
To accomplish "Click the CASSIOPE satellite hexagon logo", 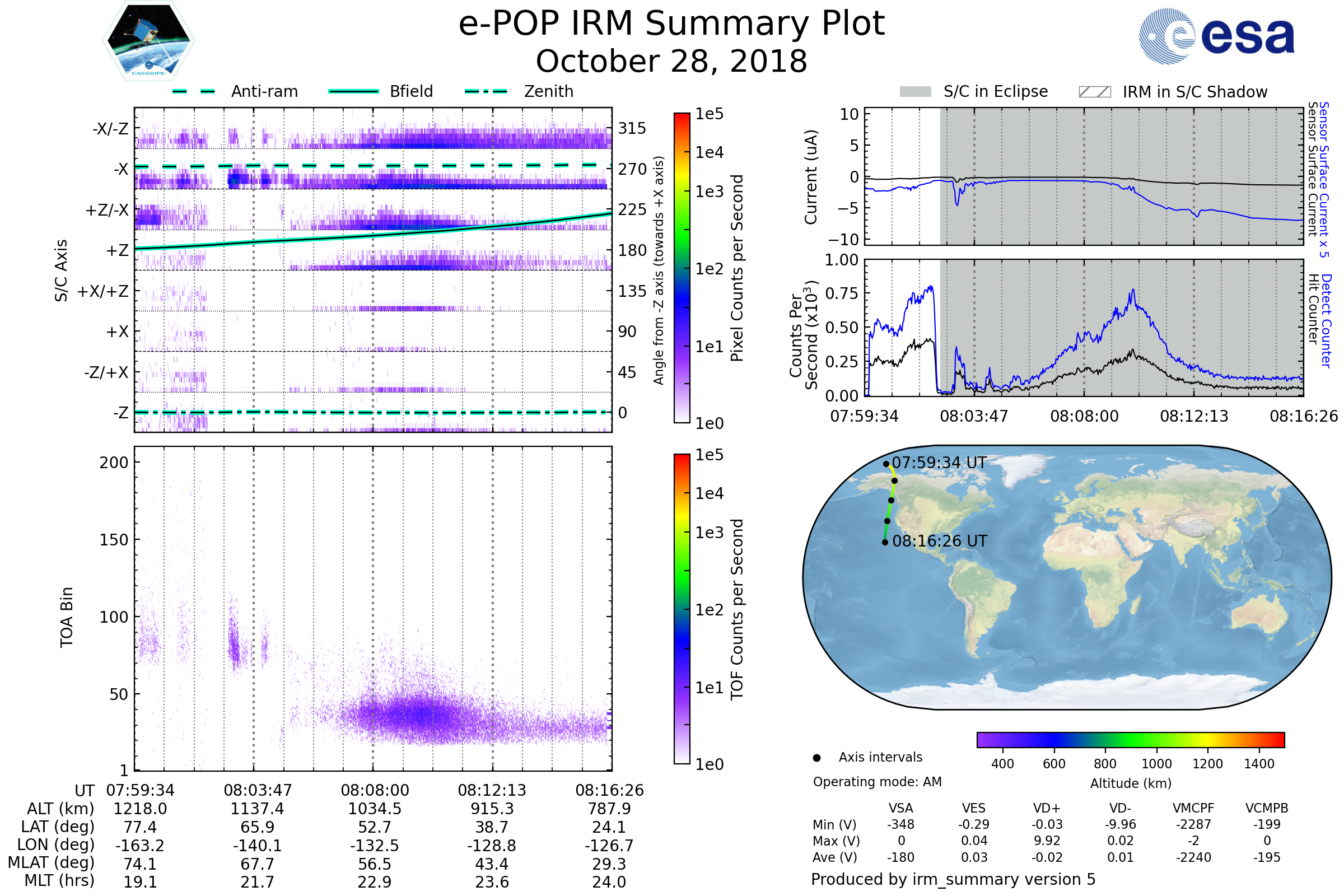I will tap(148, 41).
